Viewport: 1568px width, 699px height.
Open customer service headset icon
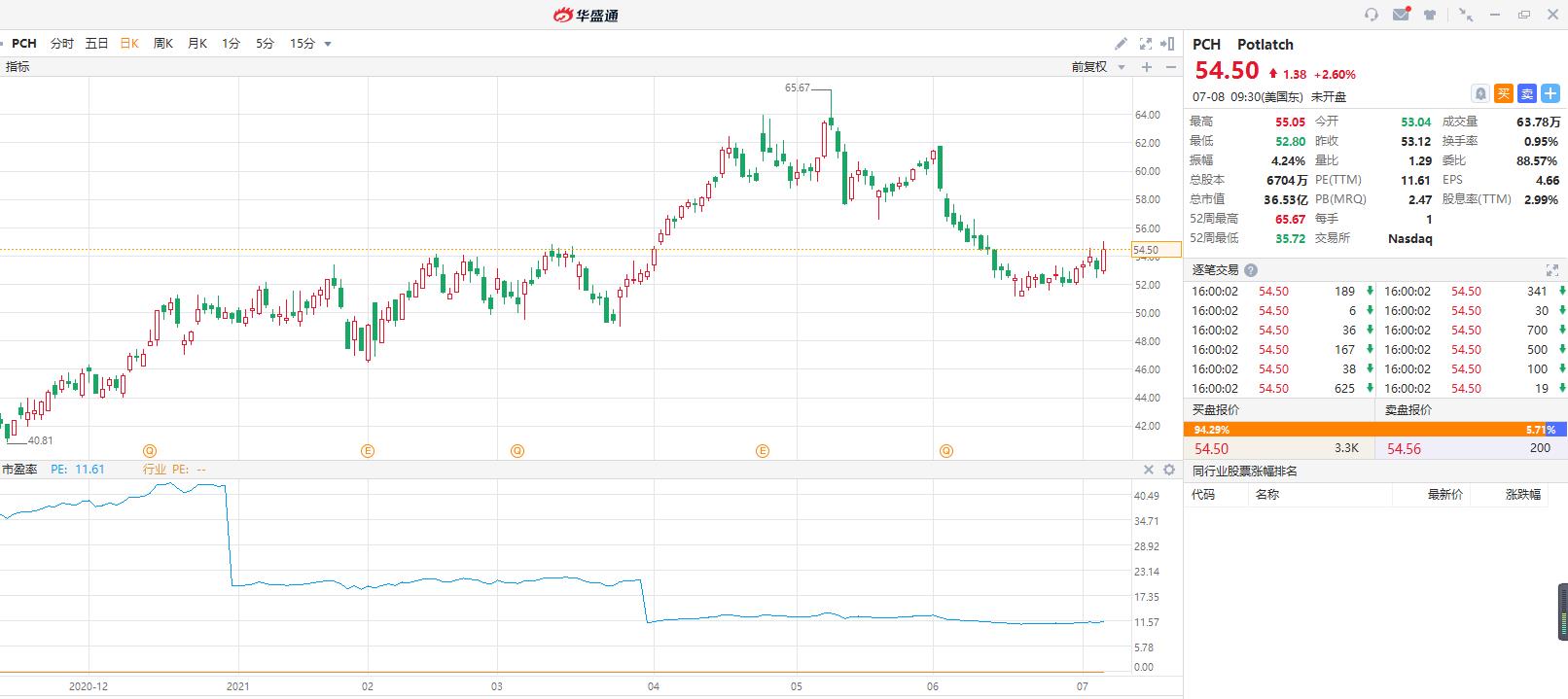(x=1372, y=15)
